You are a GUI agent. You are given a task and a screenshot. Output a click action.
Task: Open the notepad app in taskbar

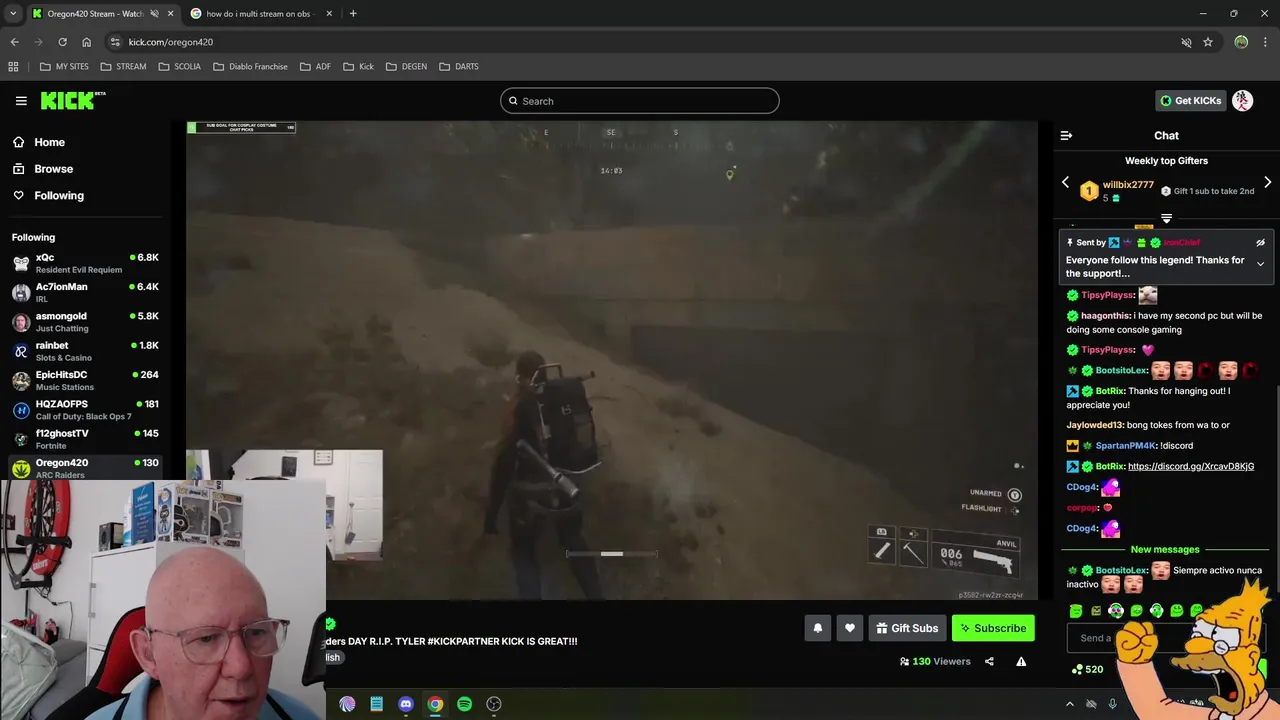[x=377, y=704]
